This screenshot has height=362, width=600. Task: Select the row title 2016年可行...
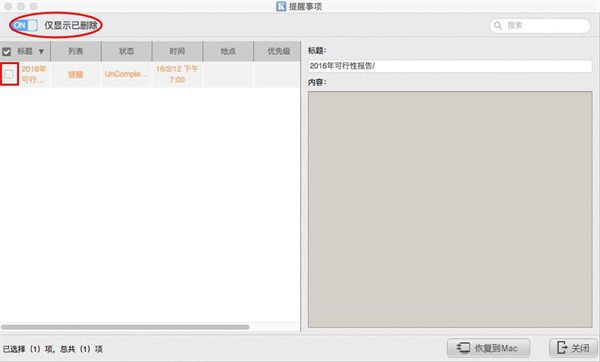click(33, 74)
